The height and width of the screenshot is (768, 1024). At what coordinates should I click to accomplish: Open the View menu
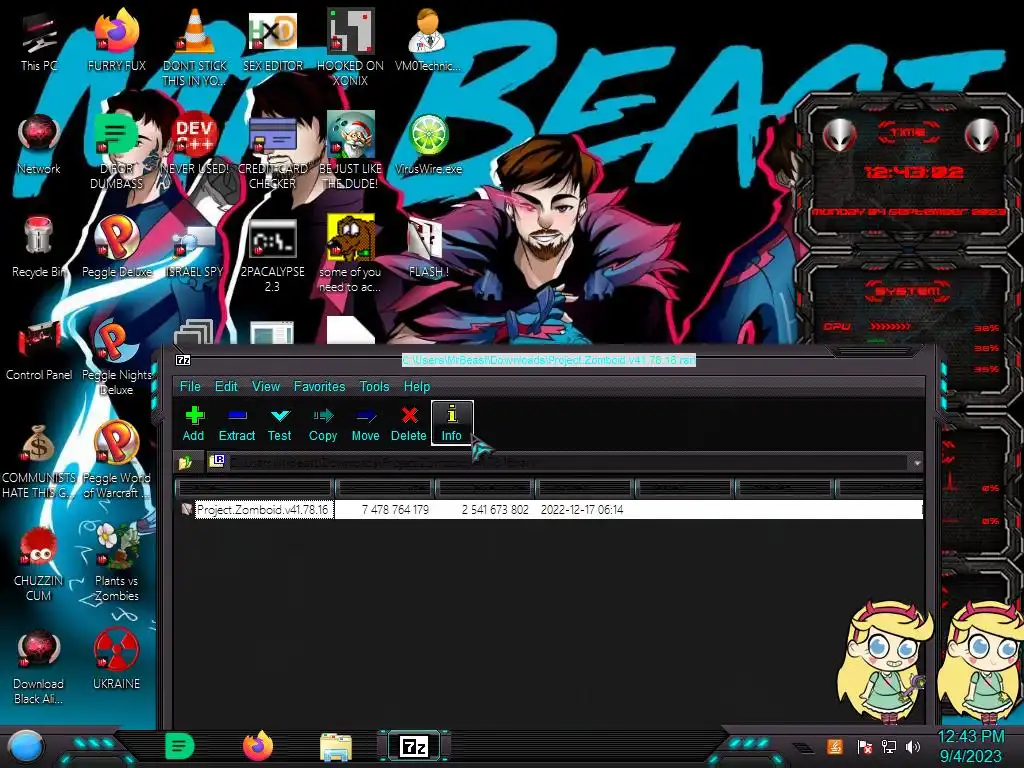[x=266, y=387]
